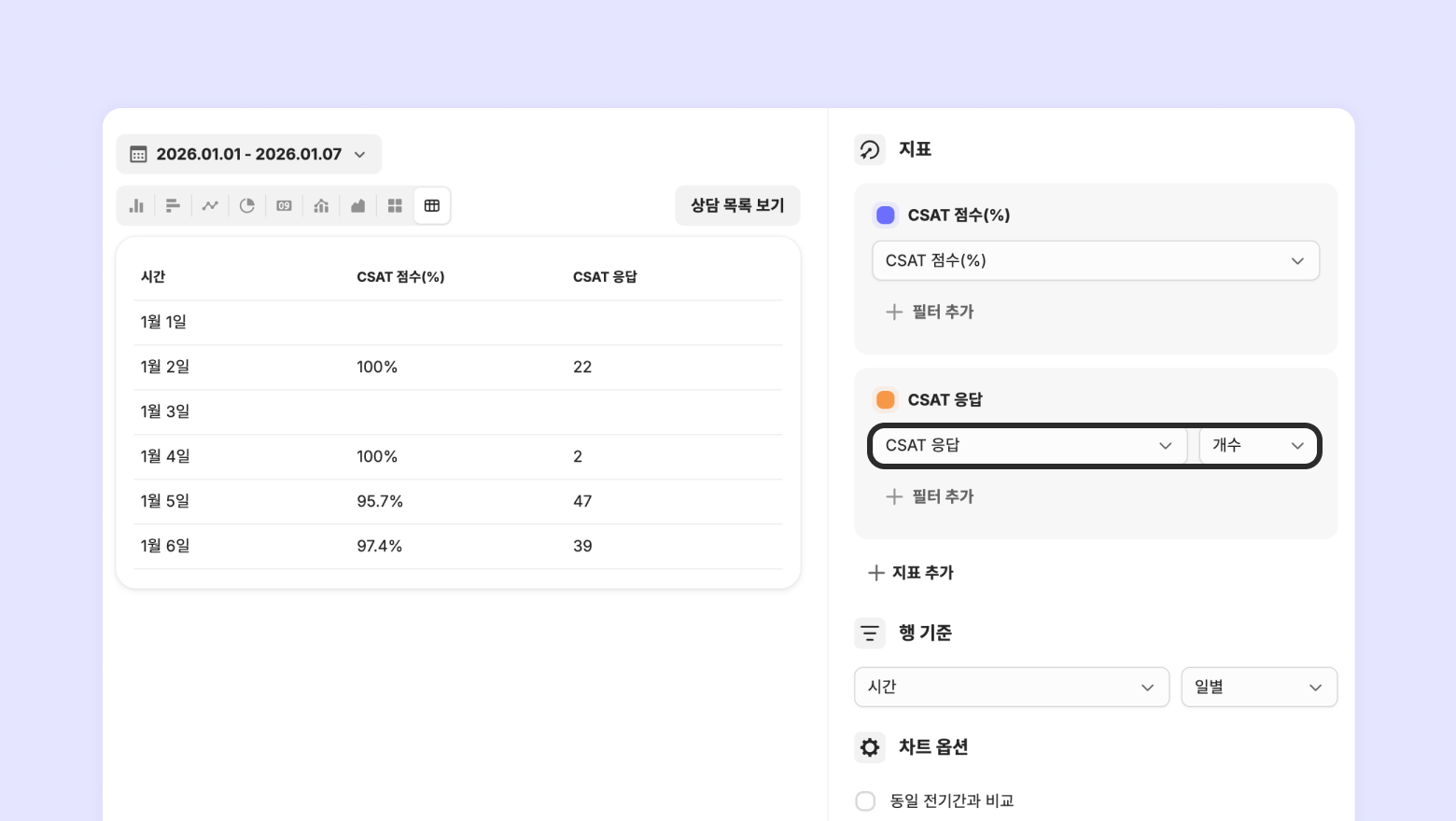1456x821 pixels.
Task: Expand the CSAT 점수(%) metric dropdown
Action: click(1095, 261)
